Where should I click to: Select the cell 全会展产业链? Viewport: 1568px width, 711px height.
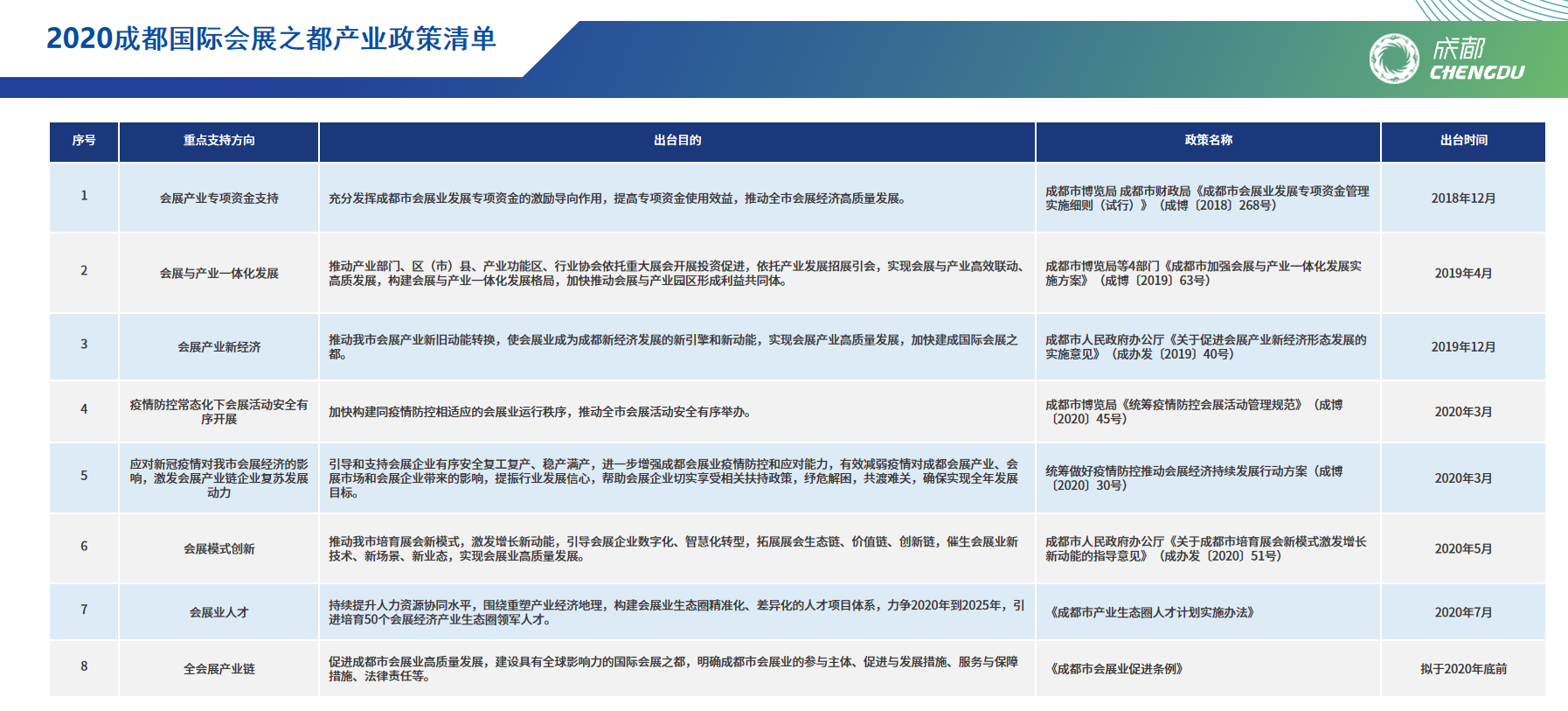[x=219, y=669]
